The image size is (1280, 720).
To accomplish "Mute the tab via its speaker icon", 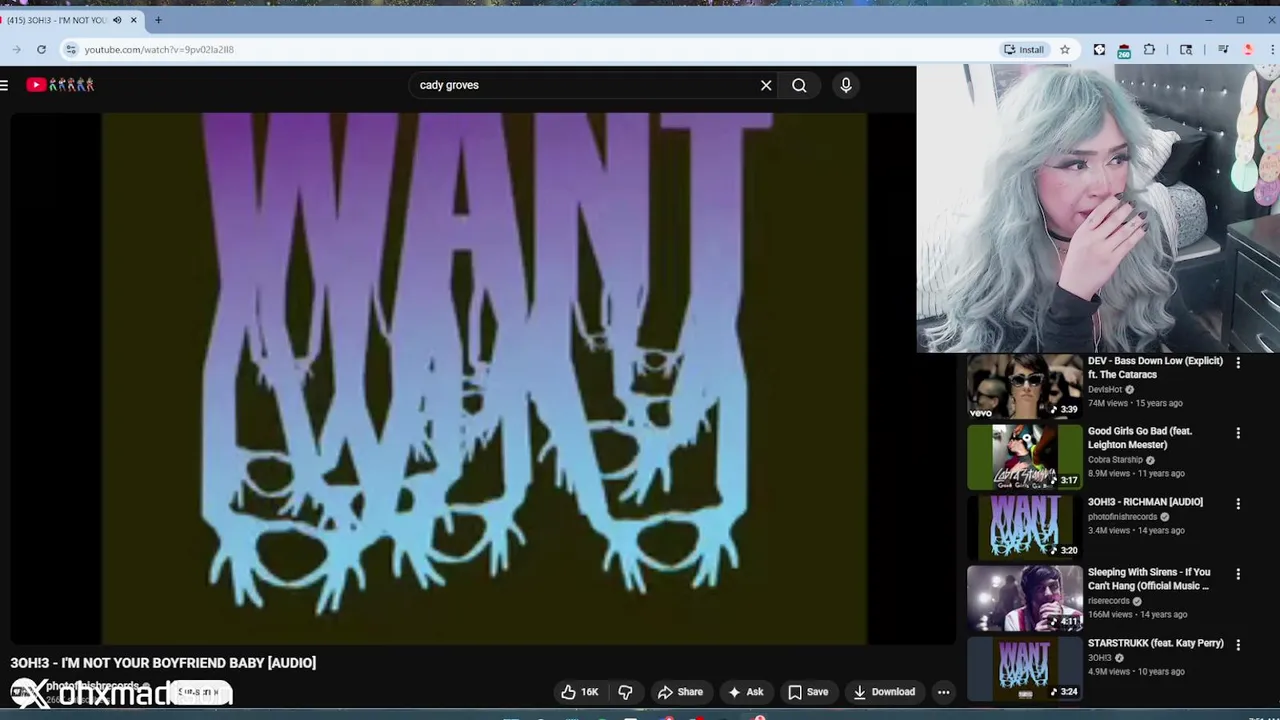I will pos(117,20).
